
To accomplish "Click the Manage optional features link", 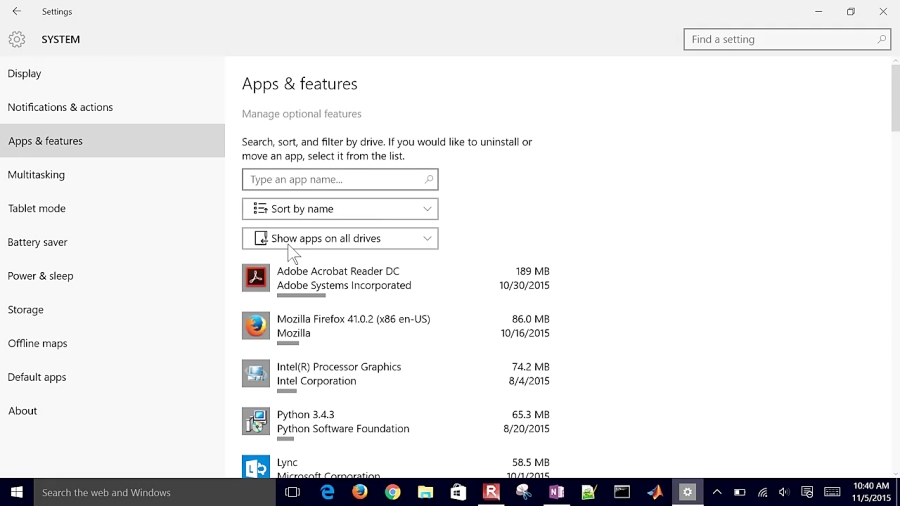I will click(302, 114).
